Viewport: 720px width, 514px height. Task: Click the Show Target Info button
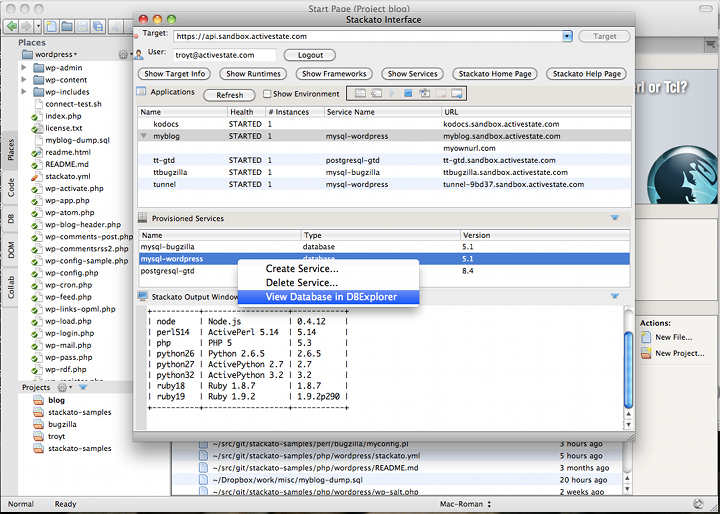[174, 74]
